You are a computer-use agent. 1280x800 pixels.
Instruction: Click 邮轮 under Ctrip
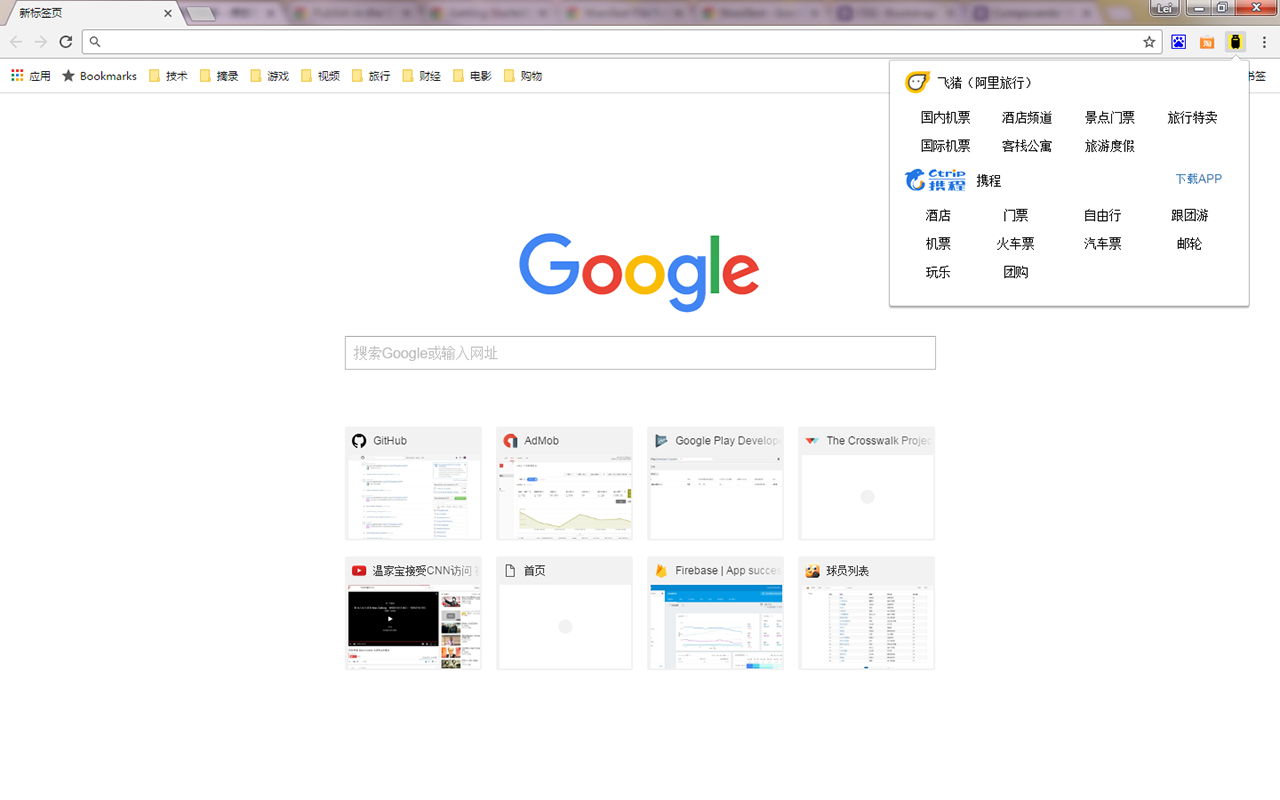tap(1189, 244)
